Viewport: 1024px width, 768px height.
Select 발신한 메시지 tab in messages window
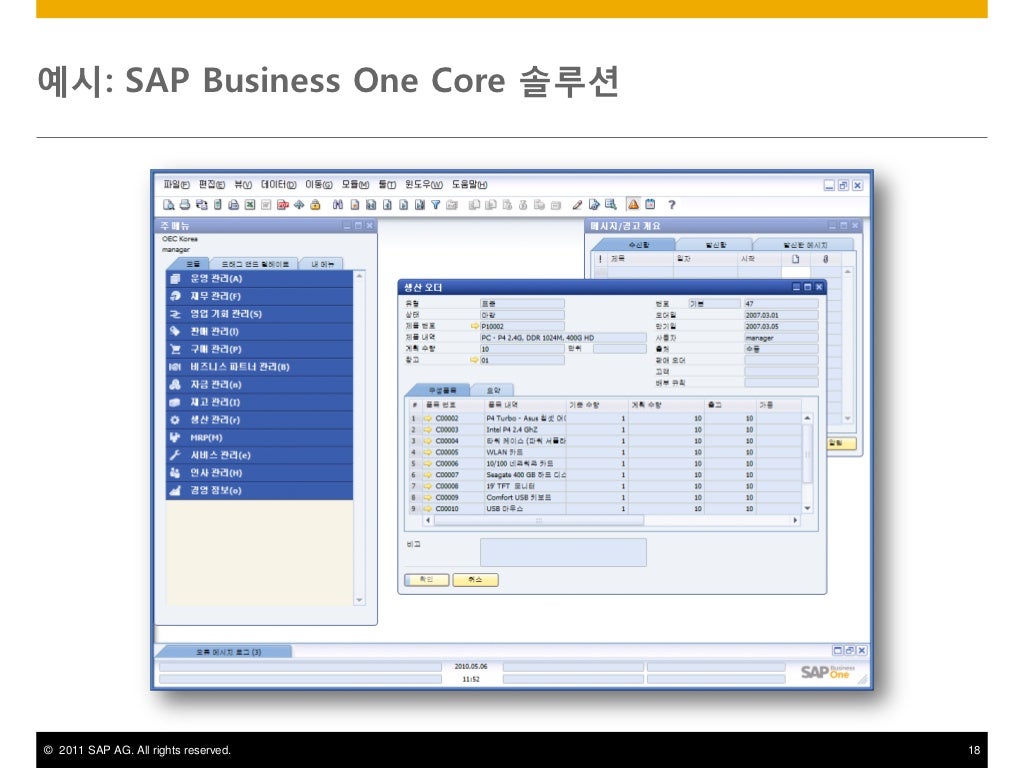[x=805, y=245]
